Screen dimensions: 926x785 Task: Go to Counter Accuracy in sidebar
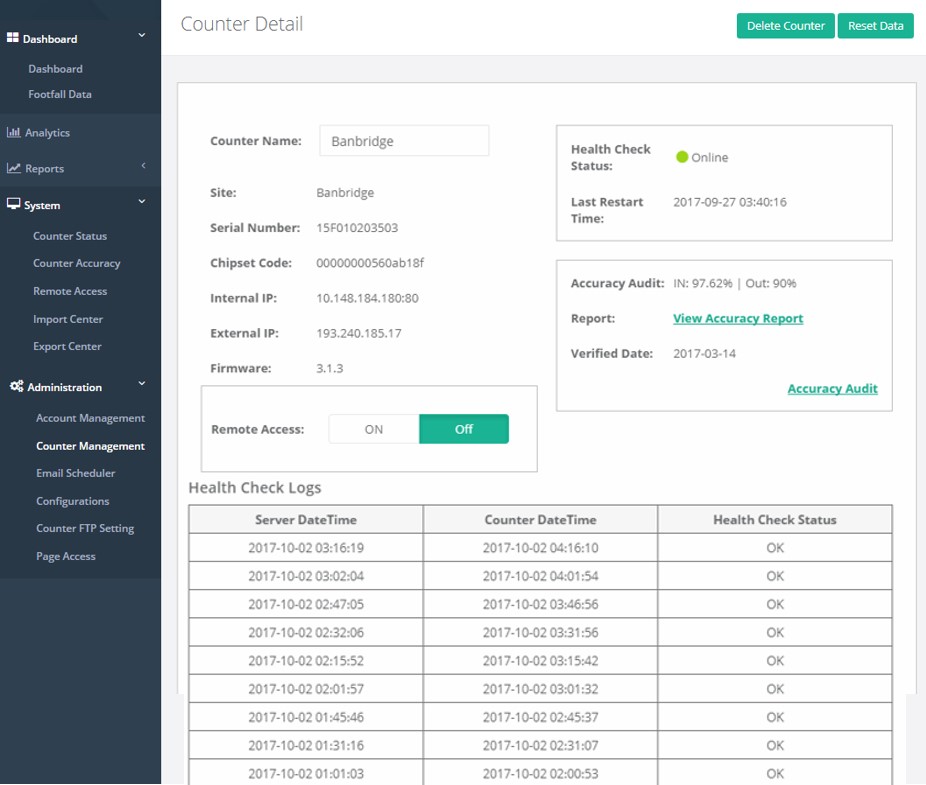pyautogui.click(x=77, y=263)
